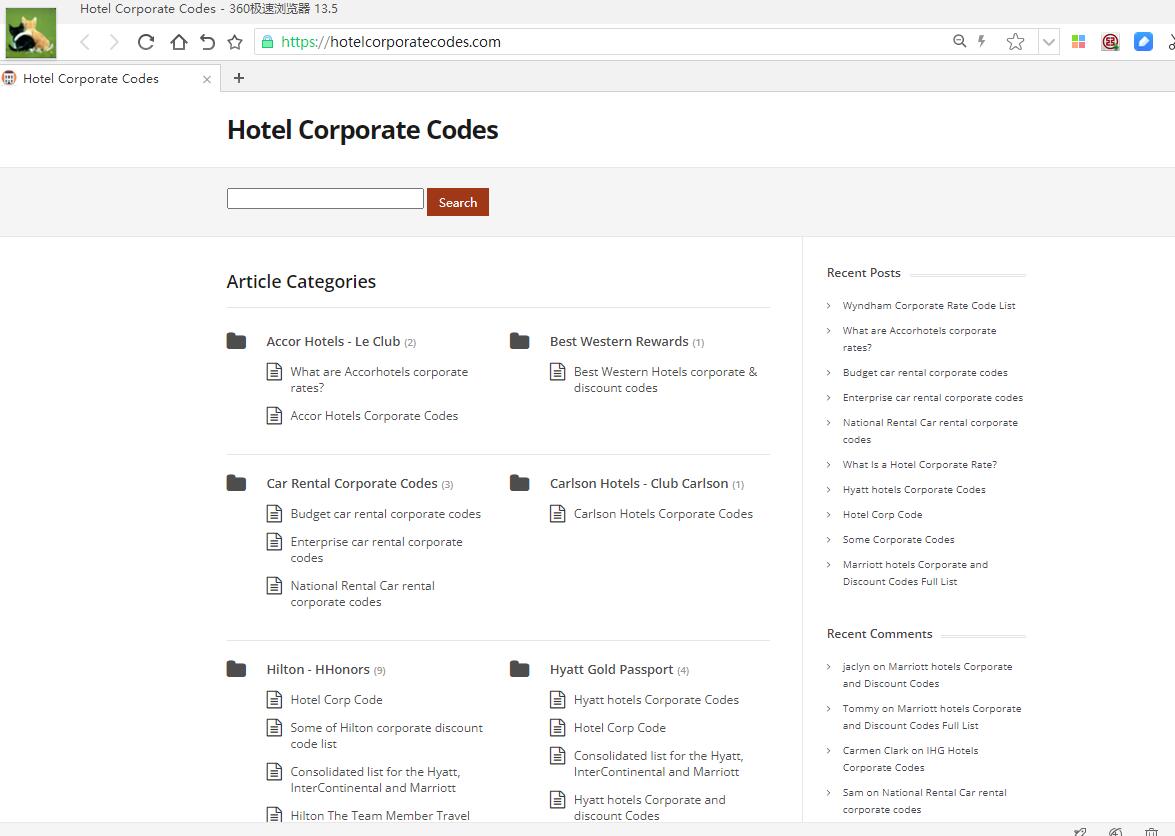The width and height of the screenshot is (1175, 836).
Task: Close the Hotel Corporate Codes tab
Action: click(x=207, y=79)
